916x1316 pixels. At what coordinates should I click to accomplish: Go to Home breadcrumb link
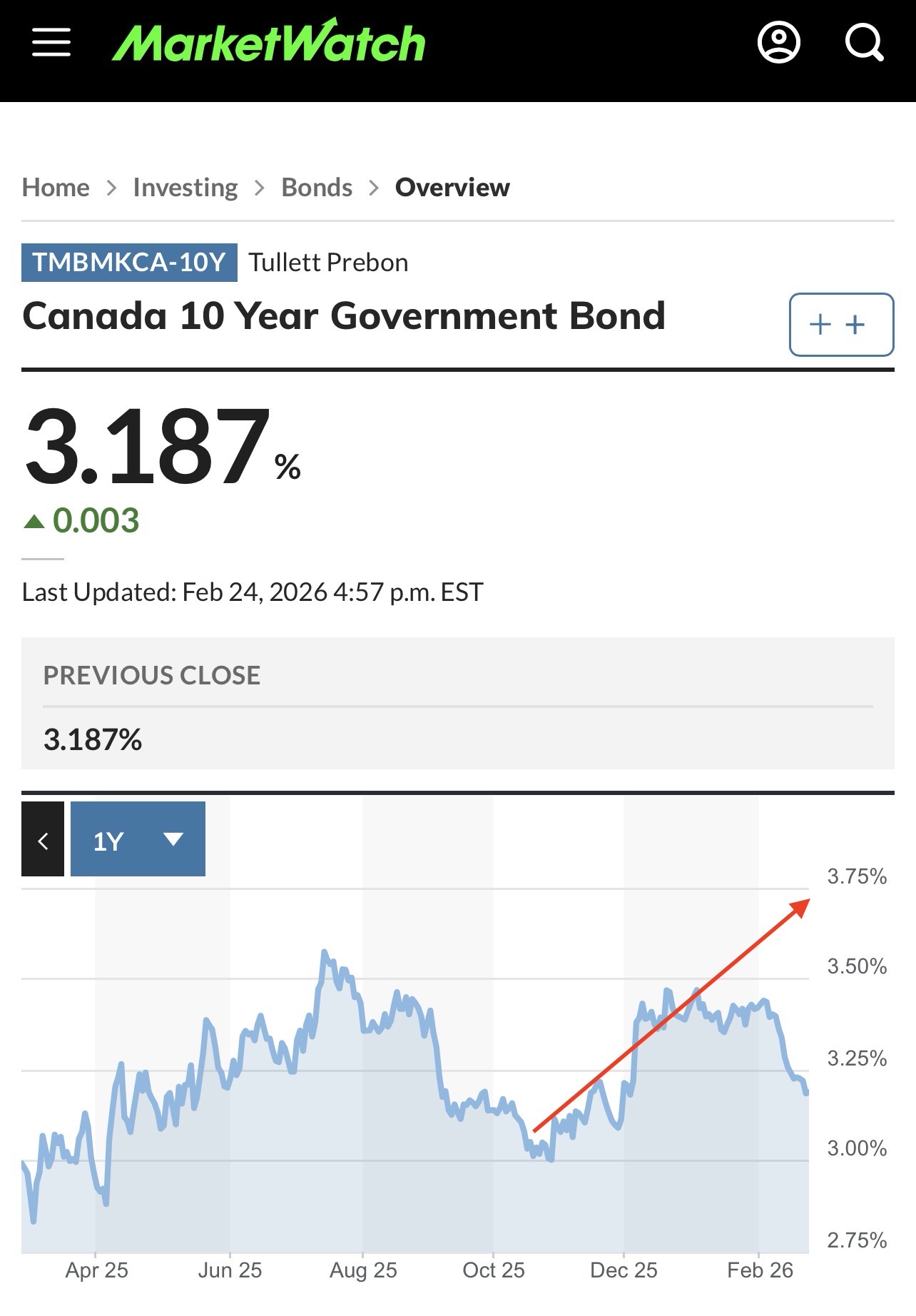point(56,188)
